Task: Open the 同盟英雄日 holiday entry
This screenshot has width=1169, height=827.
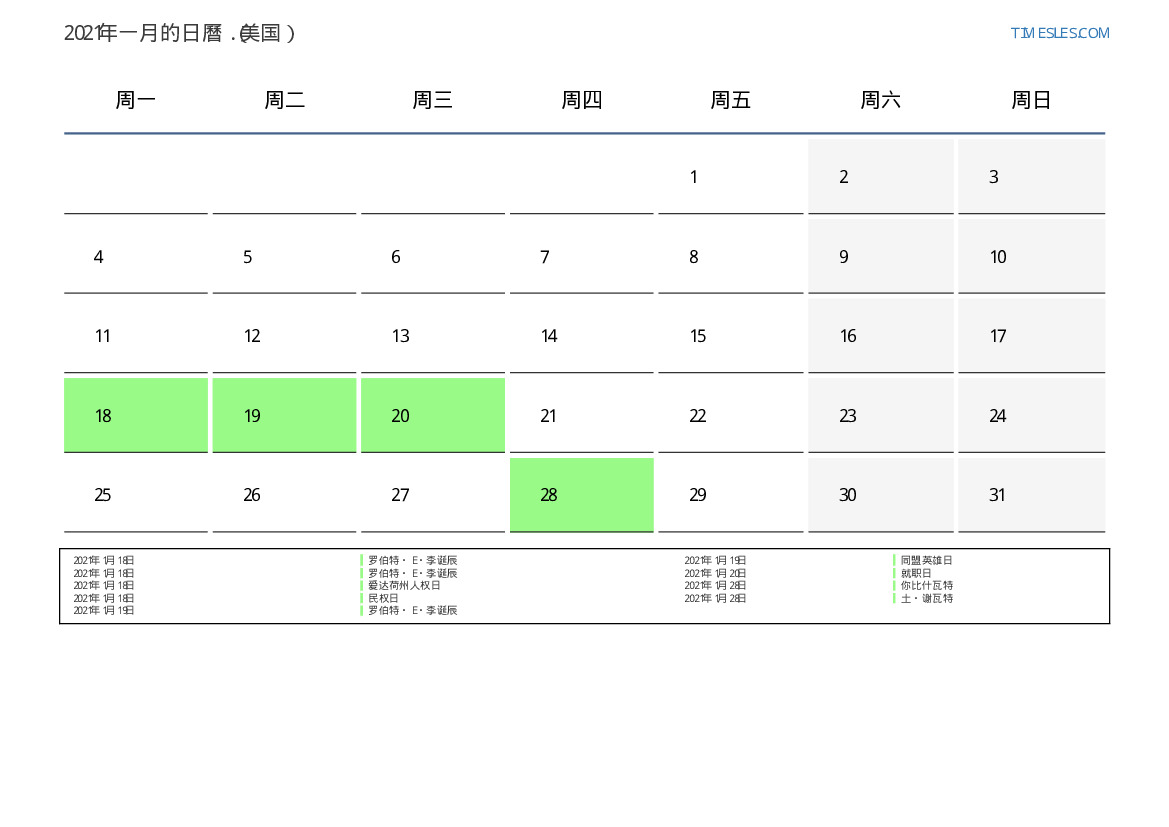Action: click(926, 561)
